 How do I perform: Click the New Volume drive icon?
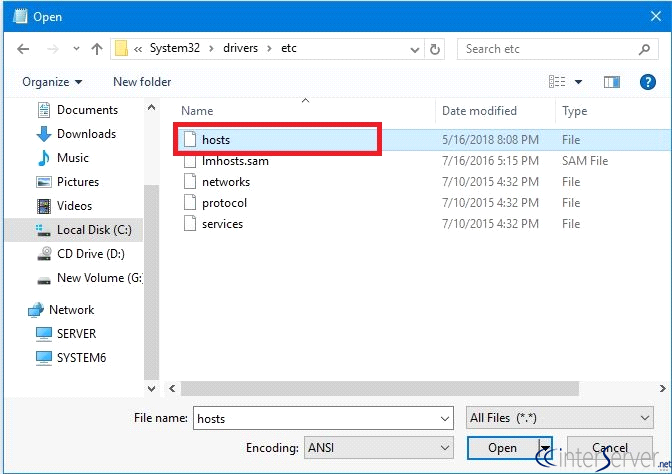44,281
